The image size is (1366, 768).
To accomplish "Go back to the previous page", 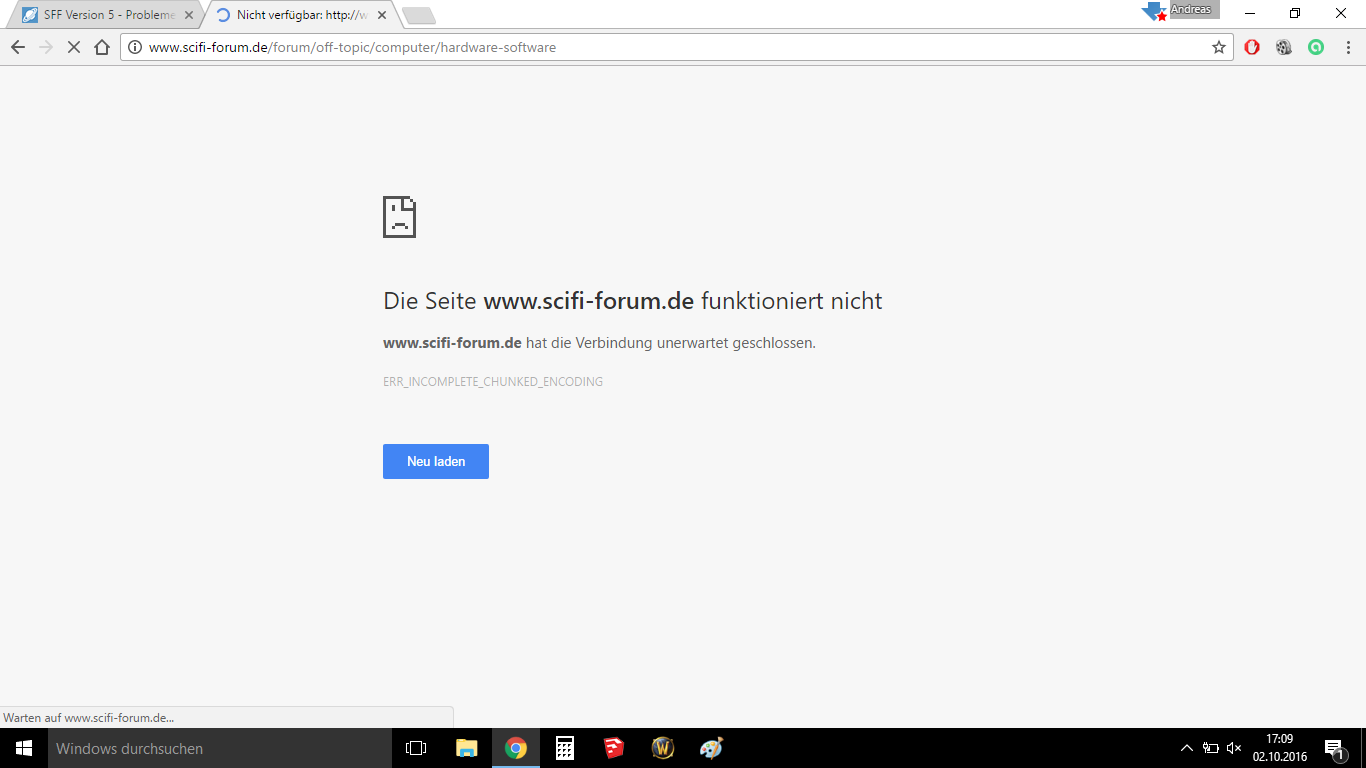I will 18,47.
